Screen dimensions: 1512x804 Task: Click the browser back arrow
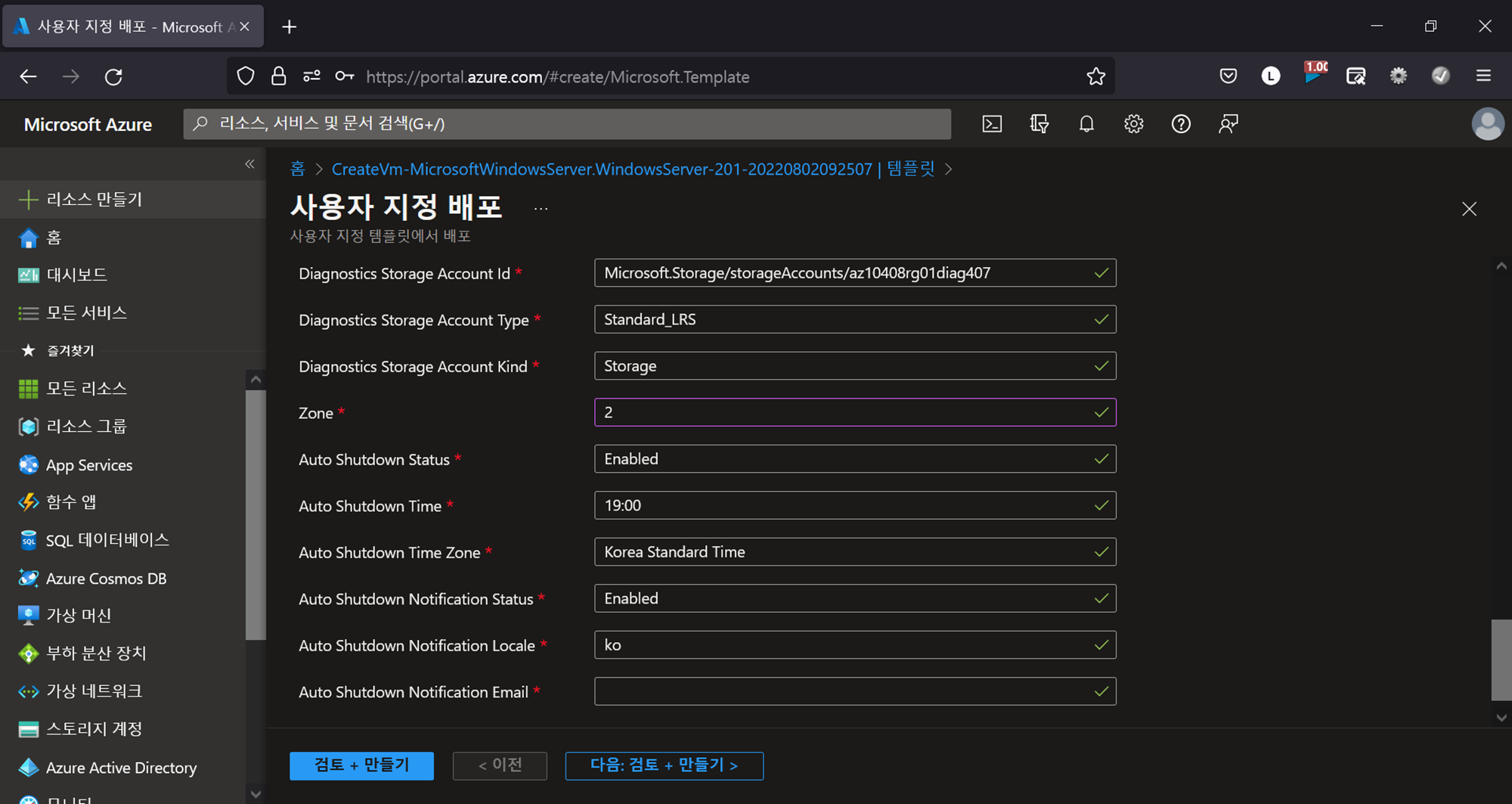pyautogui.click(x=28, y=76)
